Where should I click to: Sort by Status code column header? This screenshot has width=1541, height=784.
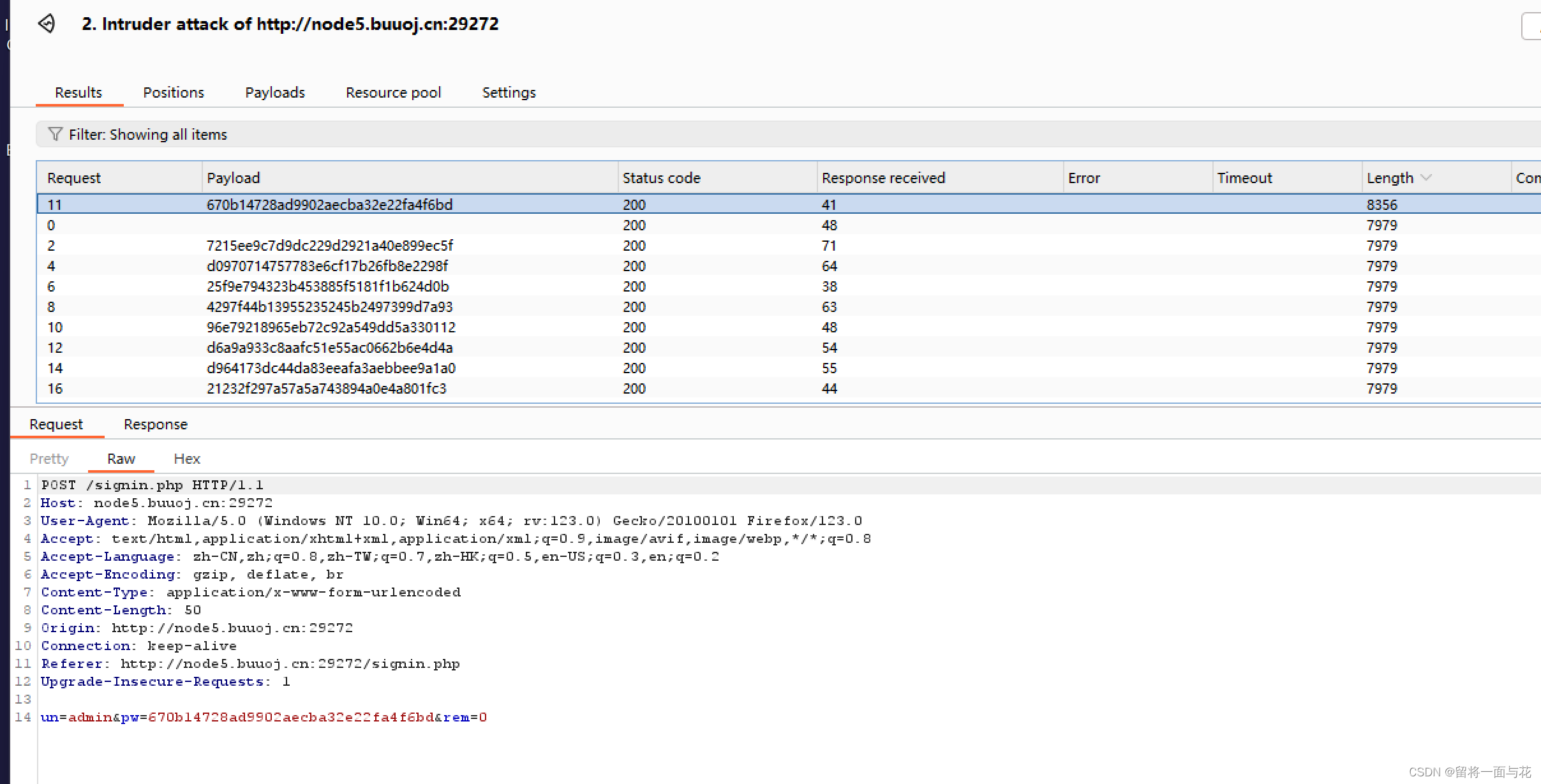click(661, 177)
